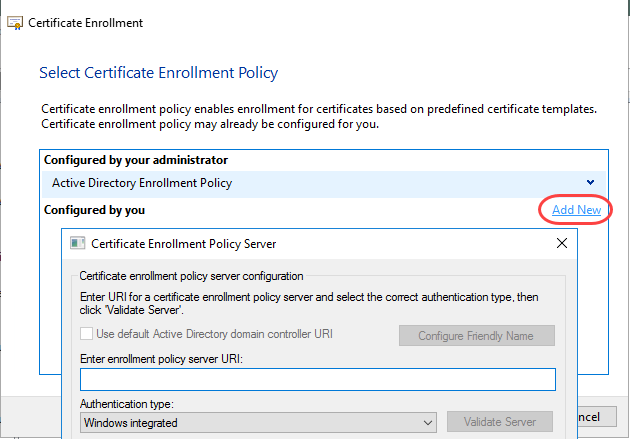
Task: Click the Configured by you label
Action: pyautogui.click(x=94, y=210)
